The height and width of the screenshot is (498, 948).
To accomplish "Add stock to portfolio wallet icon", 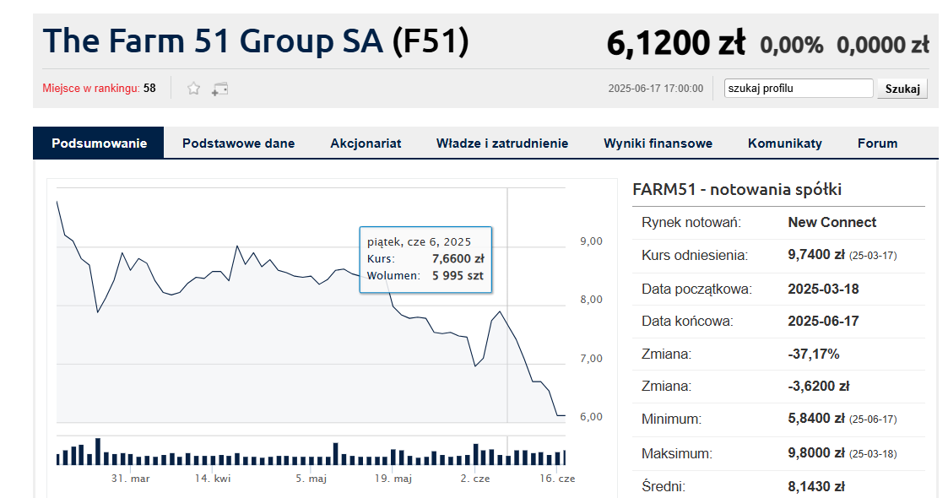I will coord(219,89).
